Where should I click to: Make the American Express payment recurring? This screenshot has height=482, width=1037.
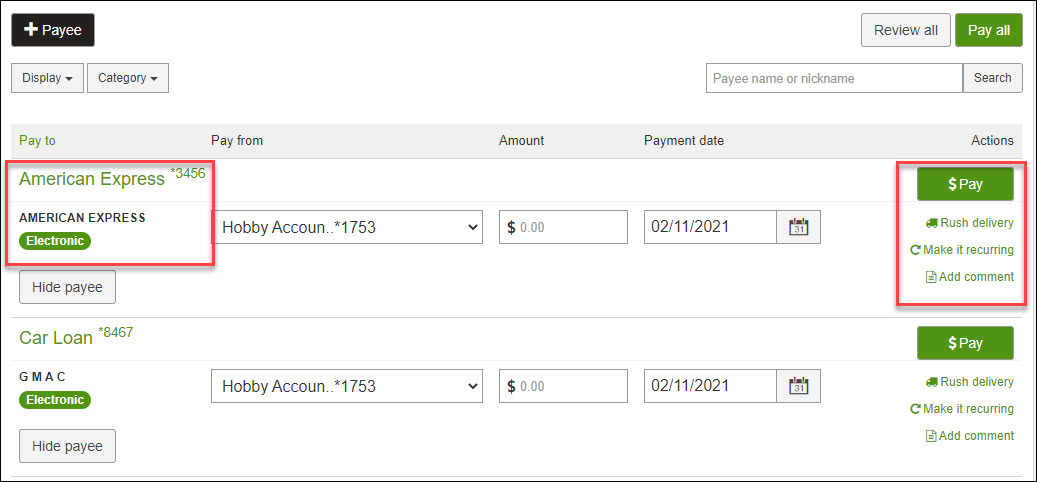[962, 250]
